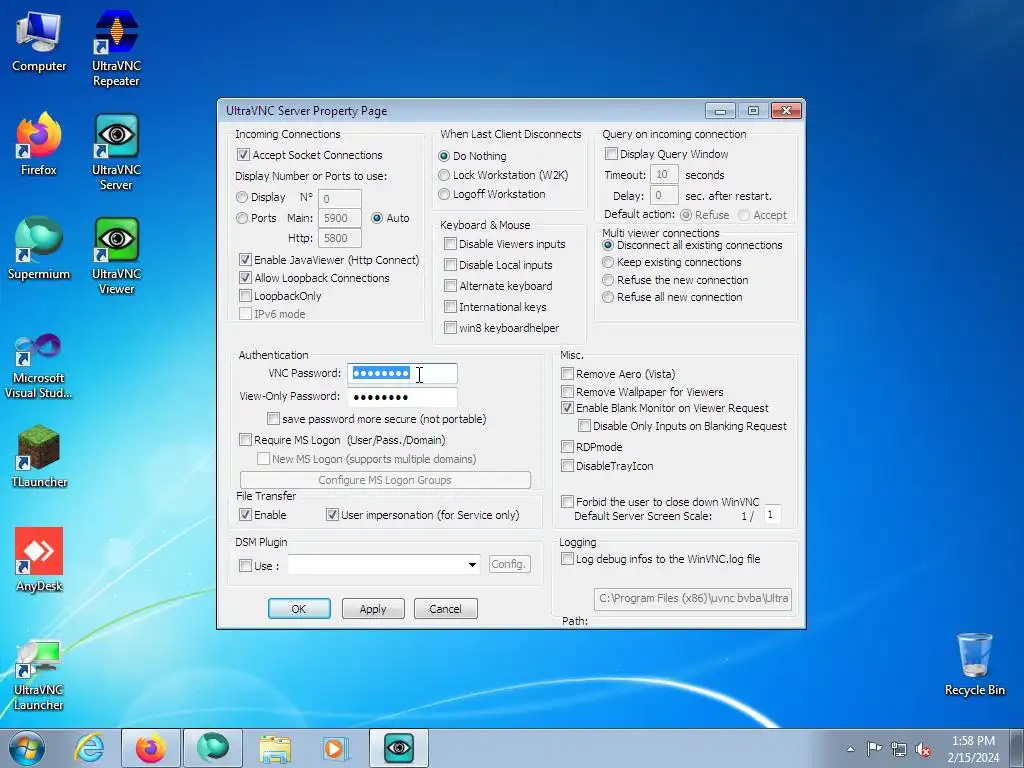Check RDPmode option

(568, 447)
